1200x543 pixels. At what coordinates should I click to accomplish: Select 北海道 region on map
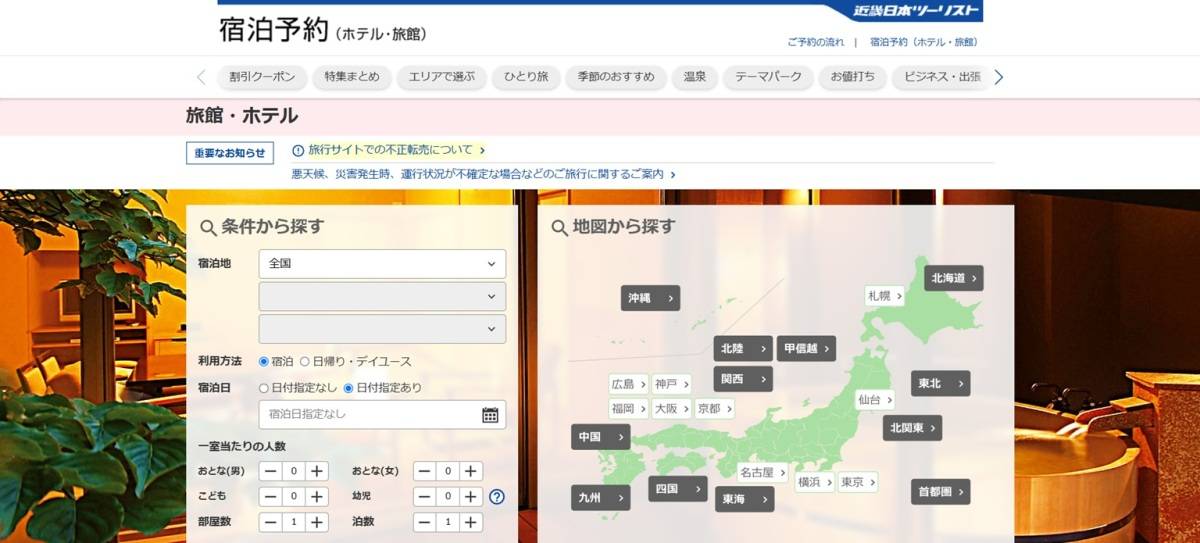coord(954,278)
